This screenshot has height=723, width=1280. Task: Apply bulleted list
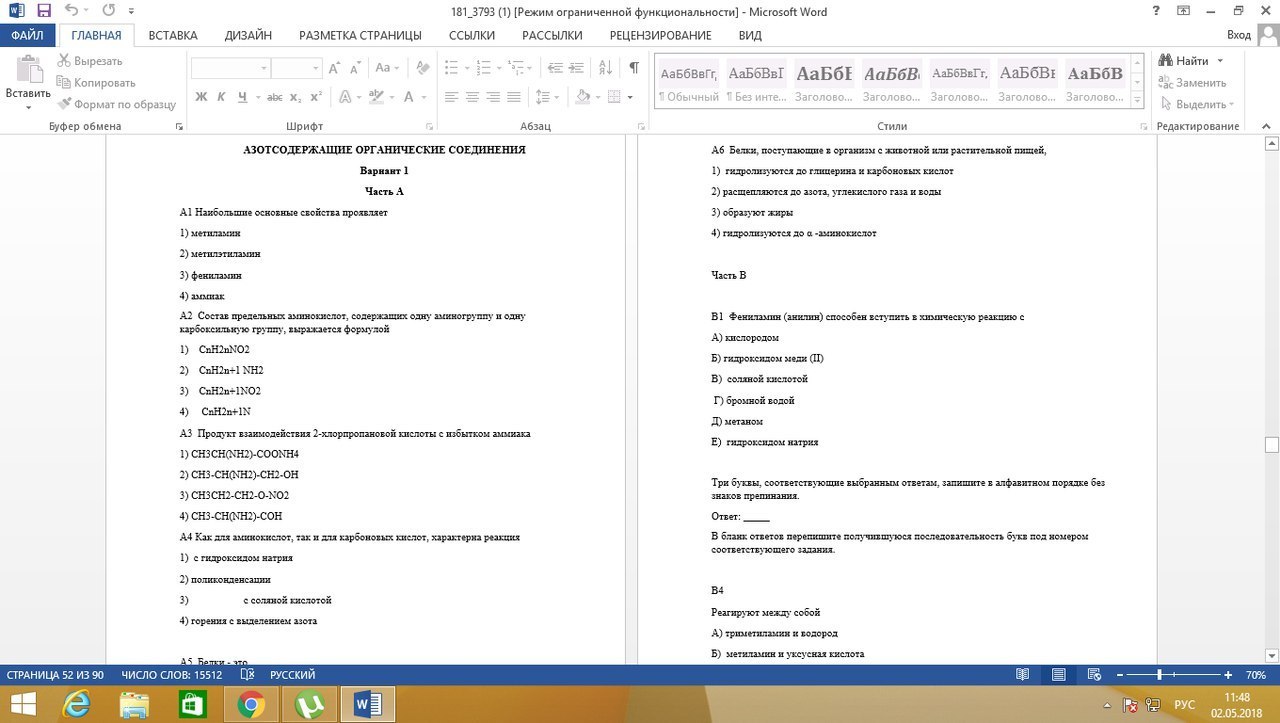(451, 68)
